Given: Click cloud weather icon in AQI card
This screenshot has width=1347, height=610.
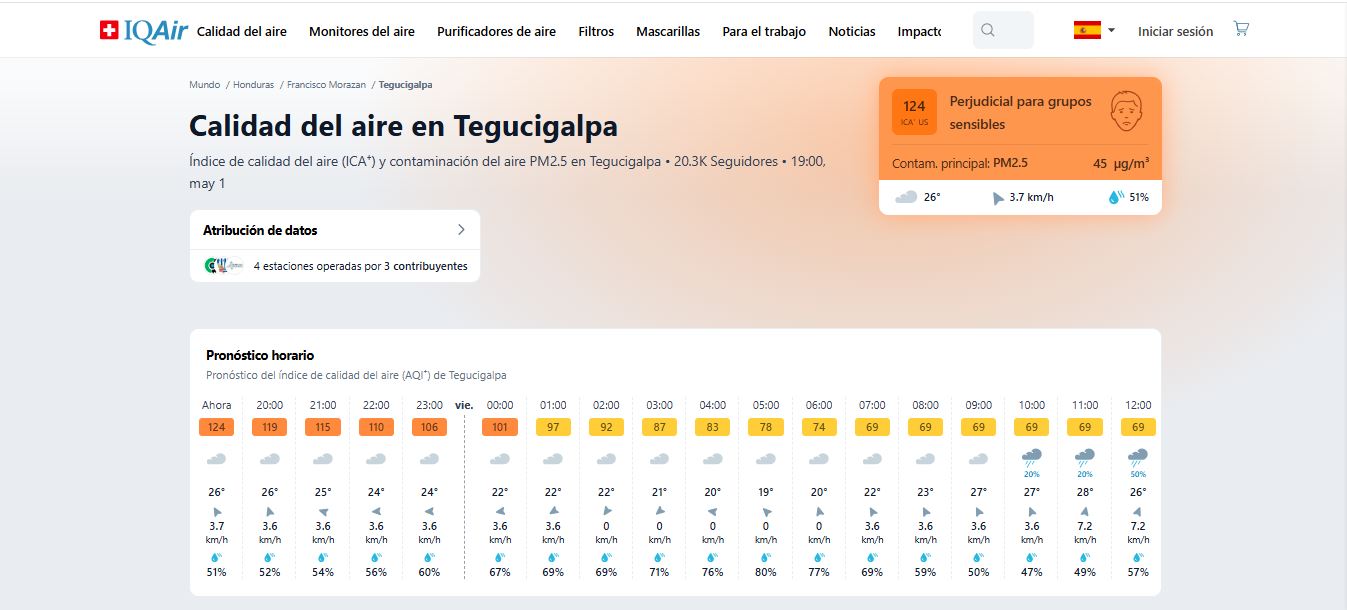Looking at the screenshot, I should coord(906,197).
